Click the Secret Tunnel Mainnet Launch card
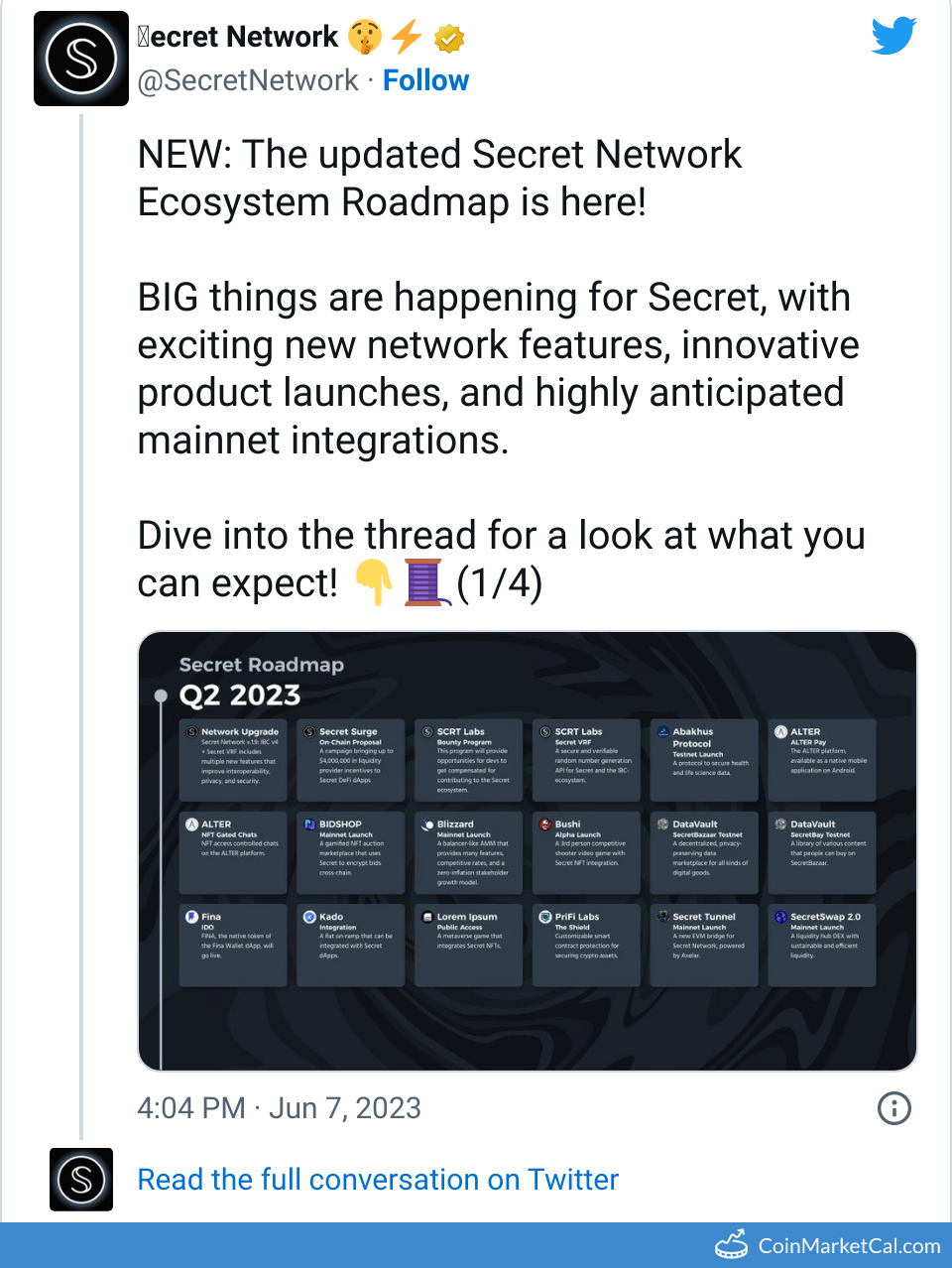The image size is (952, 1268). [704, 943]
